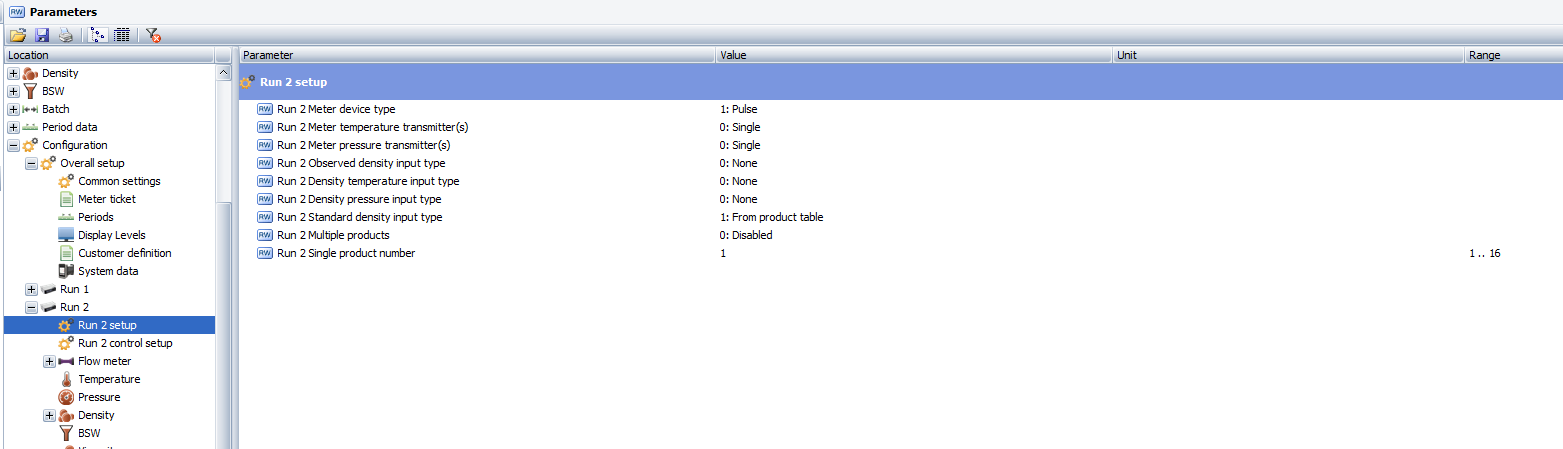Image resolution: width=1563 pixels, height=449 pixels.
Task: Click the Parameter column header
Action: click(477, 55)
